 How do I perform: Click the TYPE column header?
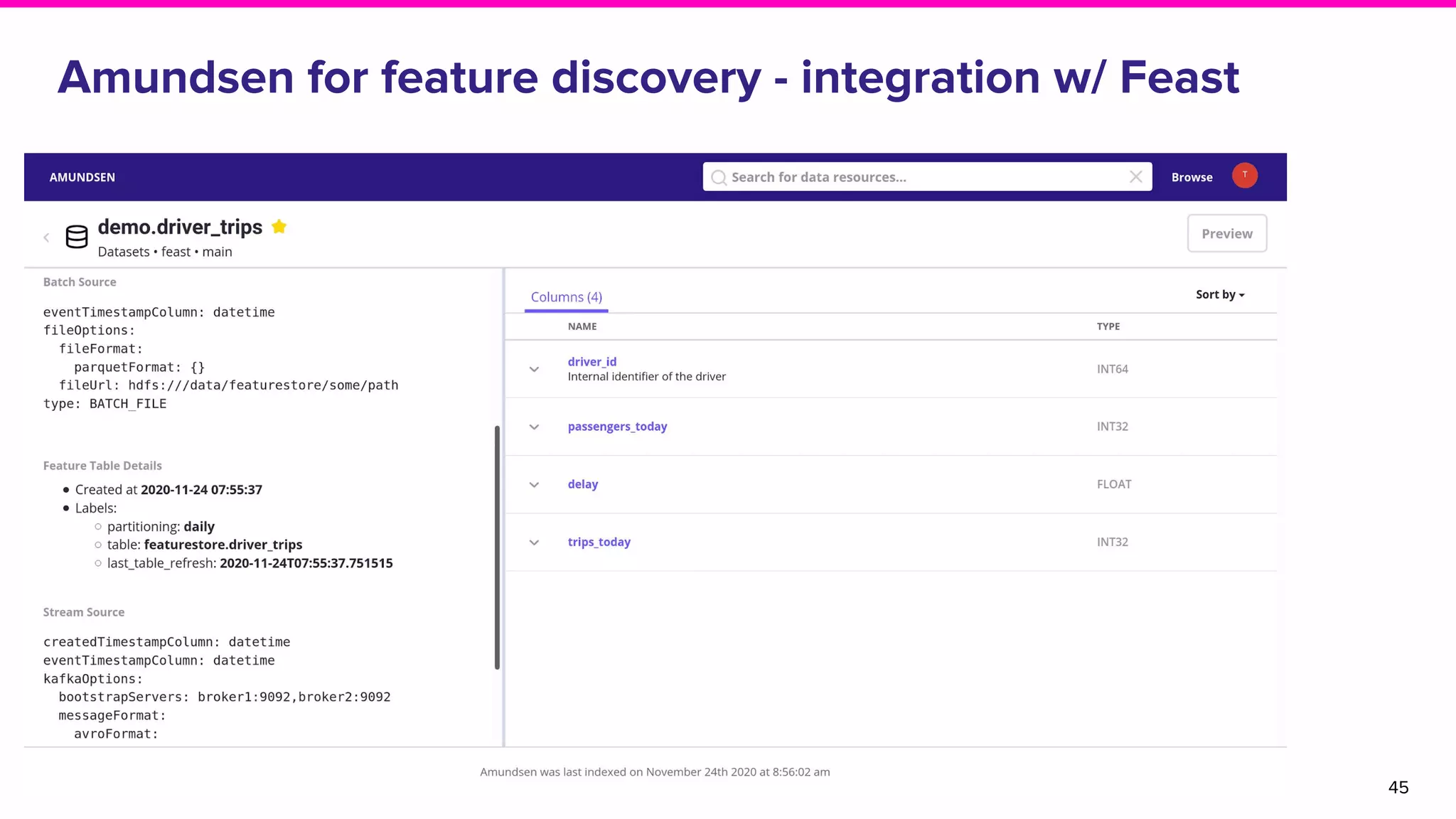(1108, 326)
